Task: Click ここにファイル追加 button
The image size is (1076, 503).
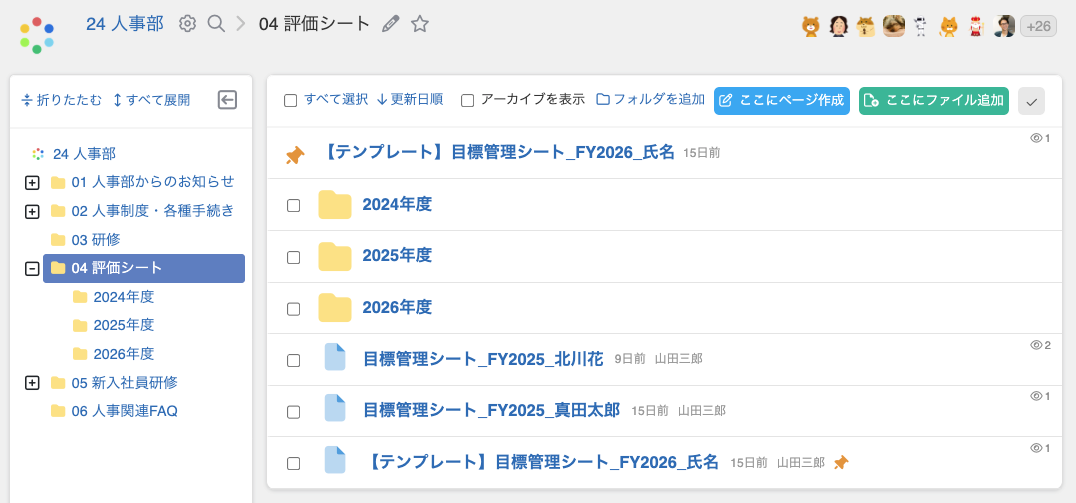Action: 934,101
